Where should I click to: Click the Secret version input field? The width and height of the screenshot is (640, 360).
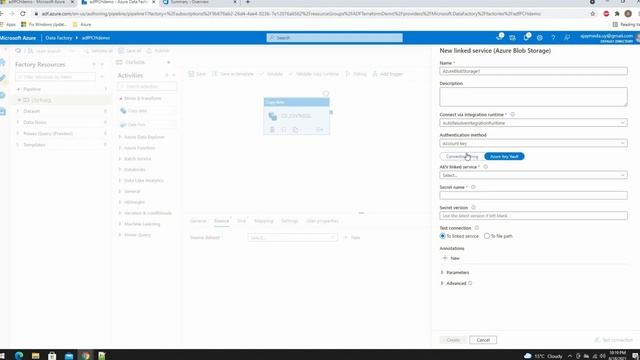[533, 216]
